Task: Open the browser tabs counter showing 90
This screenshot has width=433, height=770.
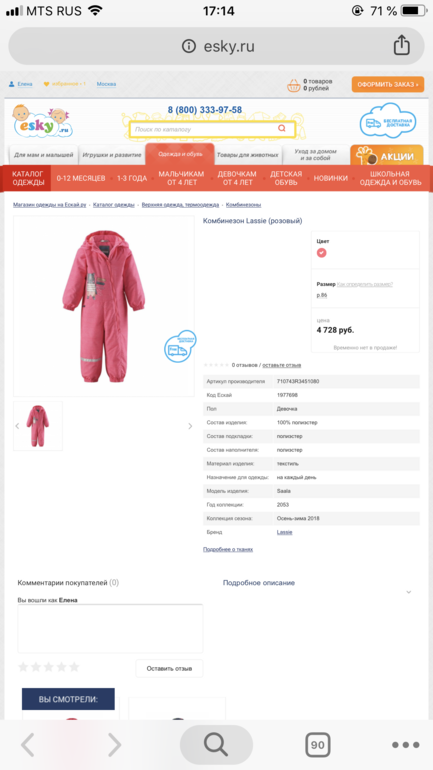Action: point(317,745)
